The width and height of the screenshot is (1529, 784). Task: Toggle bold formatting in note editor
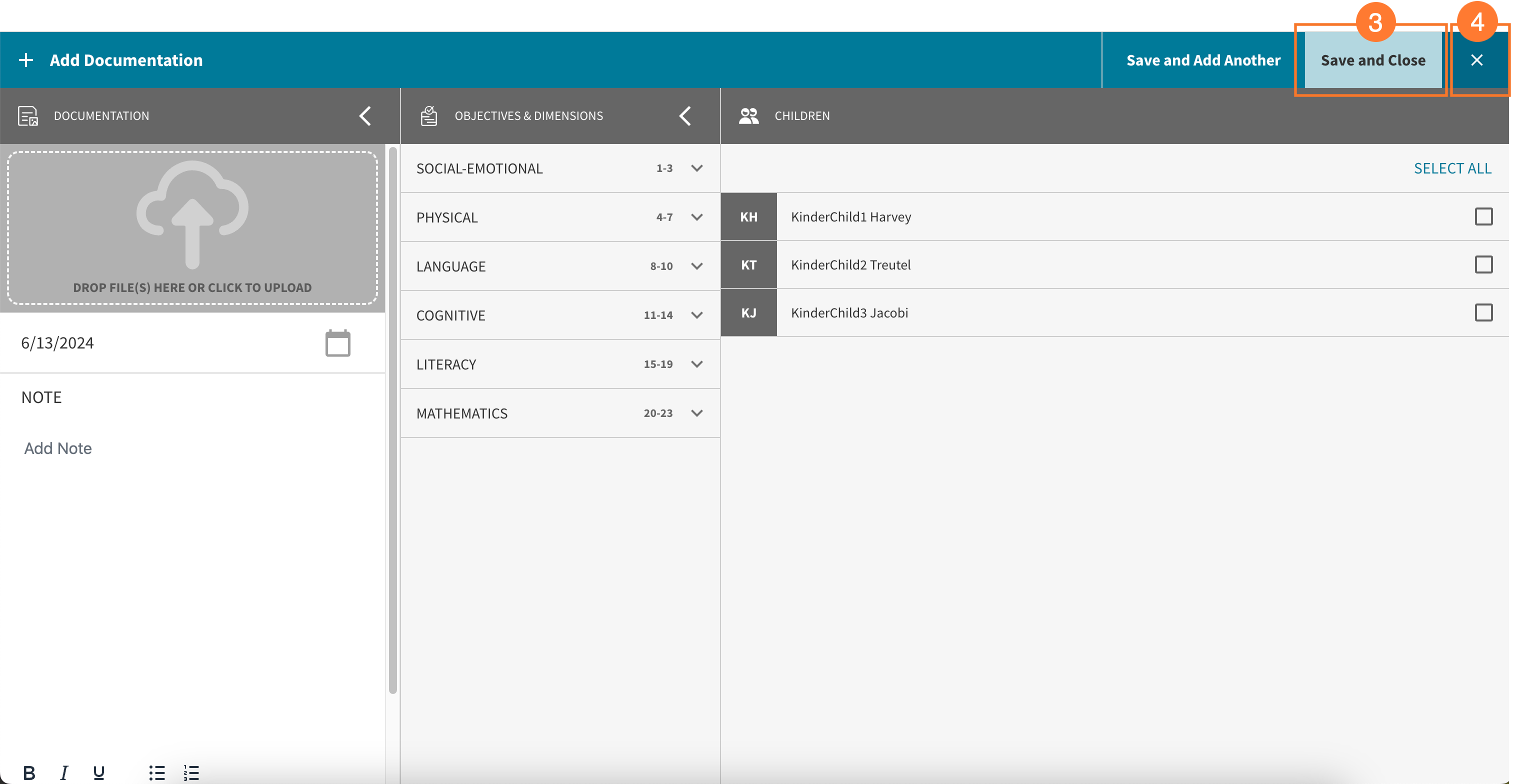click(29, 772)
